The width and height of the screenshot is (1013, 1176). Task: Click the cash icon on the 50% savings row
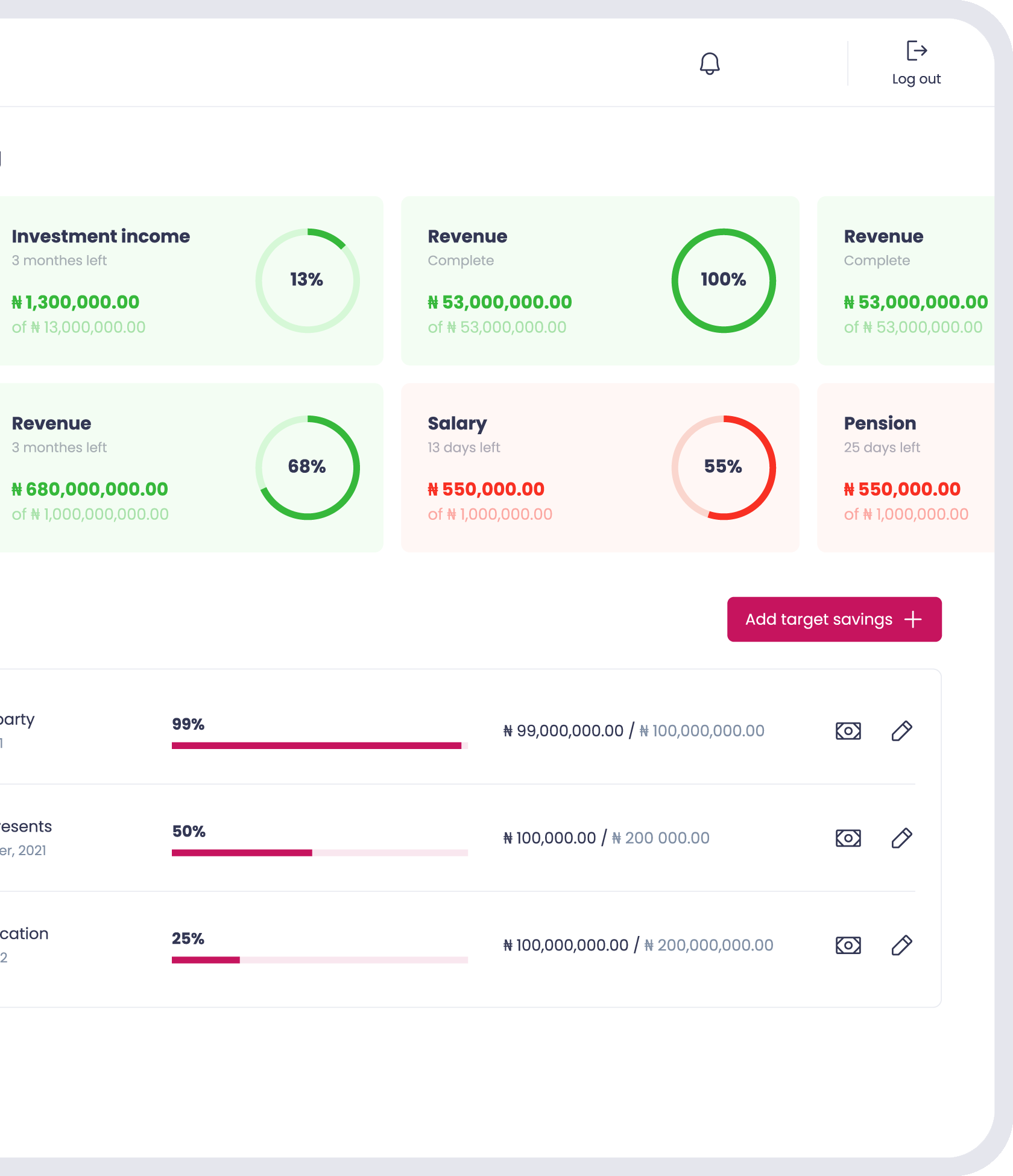click(x=848, y=838)
